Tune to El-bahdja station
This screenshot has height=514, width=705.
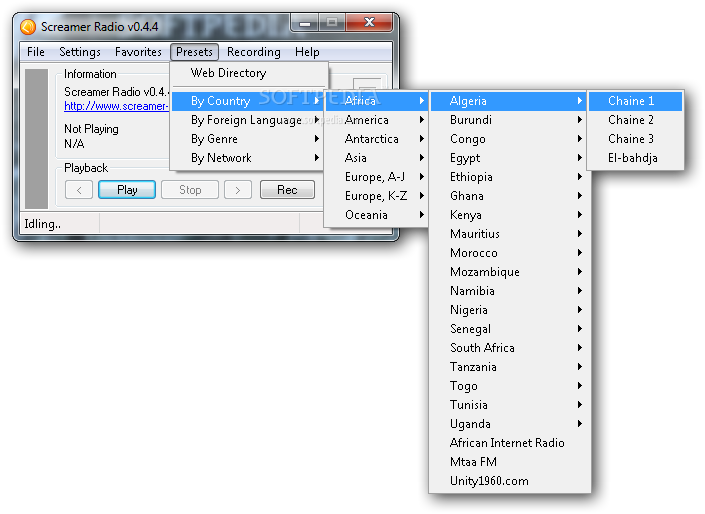click(635, 158)
